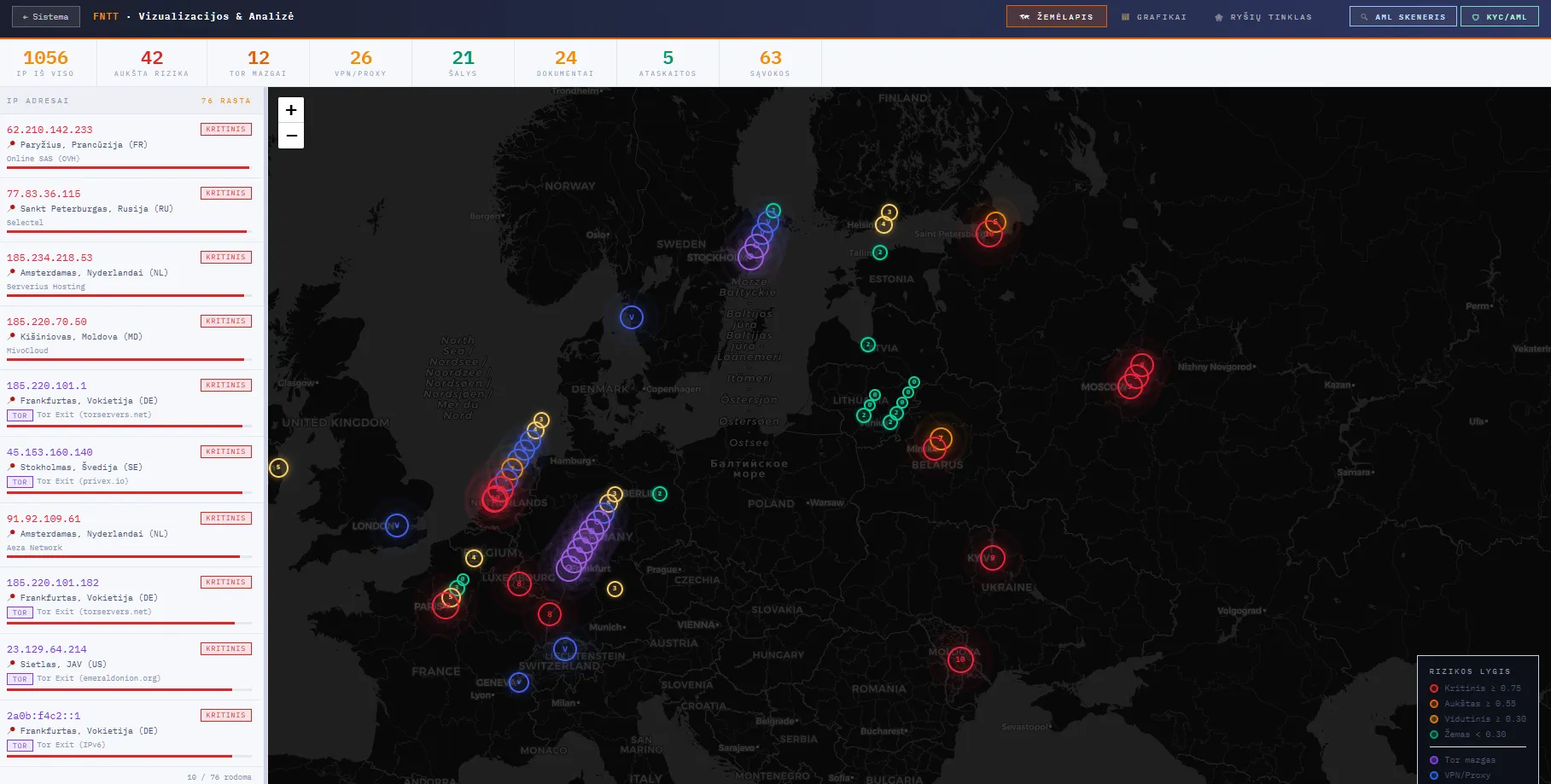The height and width of the screenshot is (784, 1551).
Task: Click the Kritinis red legend swatch
Action: (x=1434, y=688)
